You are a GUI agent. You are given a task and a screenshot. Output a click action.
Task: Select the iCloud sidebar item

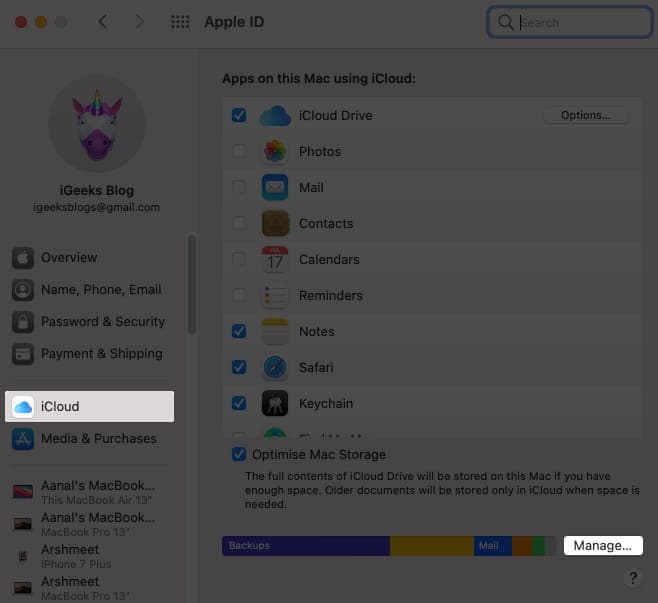(x=89, y=407)
